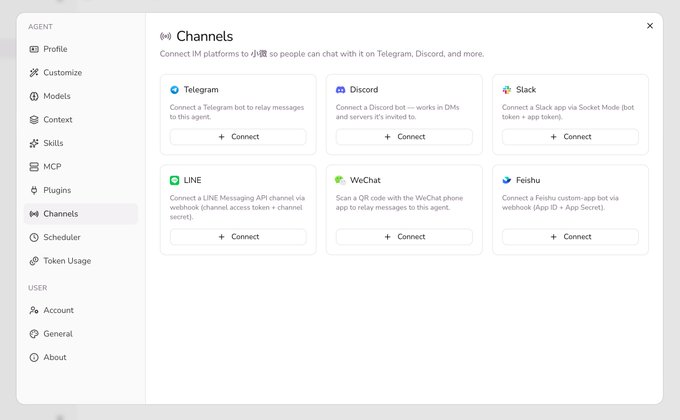680x420 pixels.
Task: Select the MCP menu item
Action: [81, 167]
